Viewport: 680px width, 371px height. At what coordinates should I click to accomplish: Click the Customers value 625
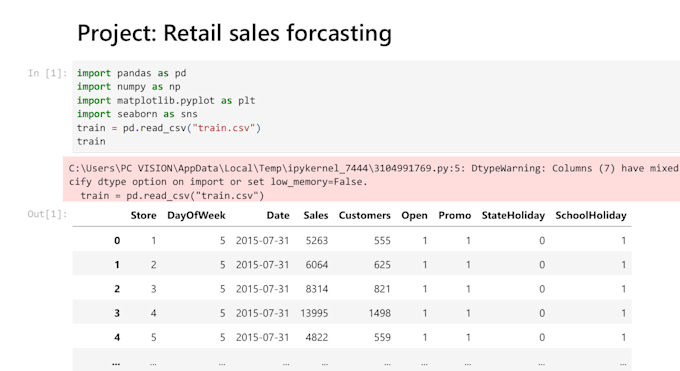pos(382,265)
